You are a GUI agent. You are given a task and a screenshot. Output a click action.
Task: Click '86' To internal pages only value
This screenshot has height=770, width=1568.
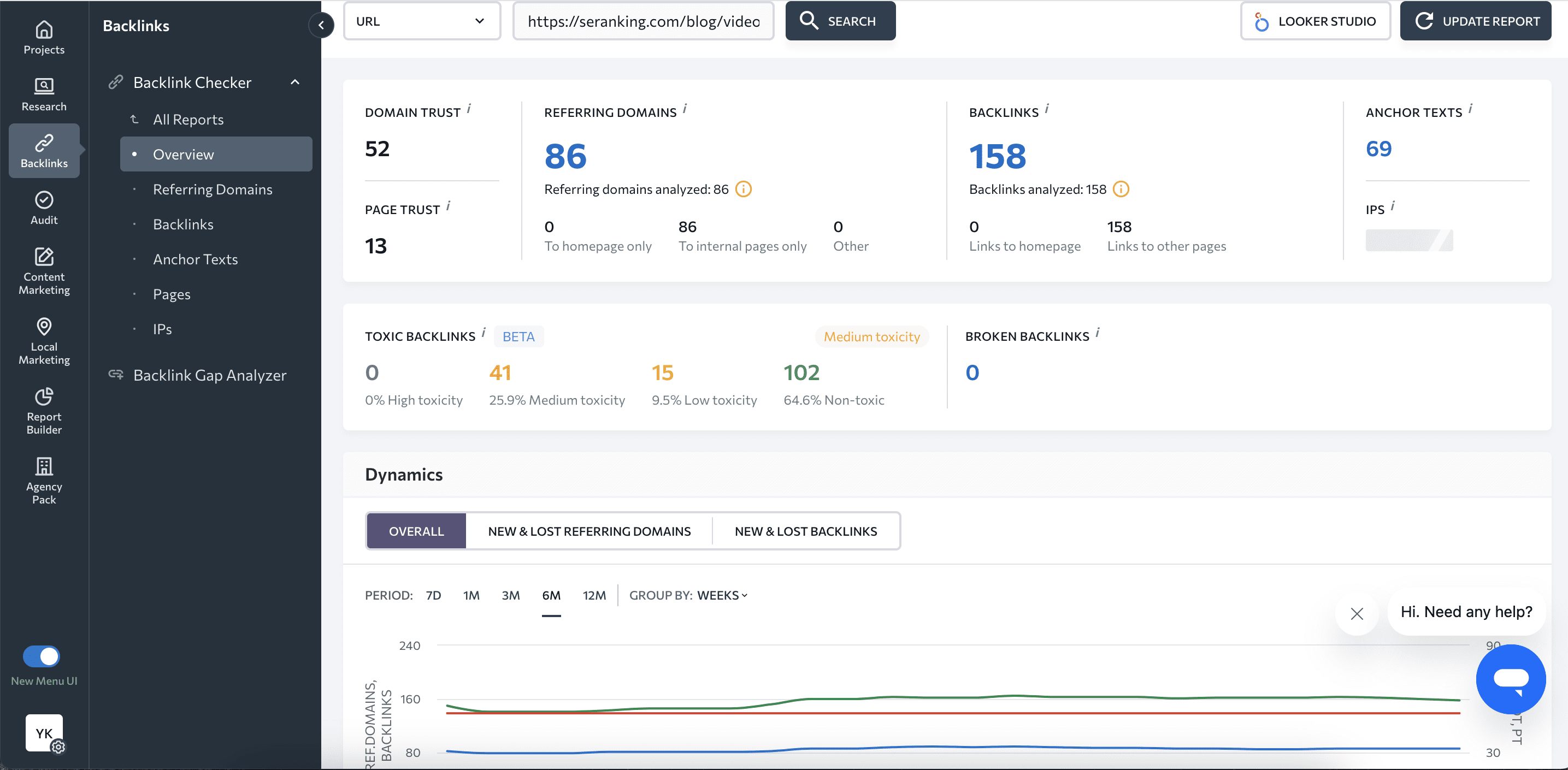(687, 227)
